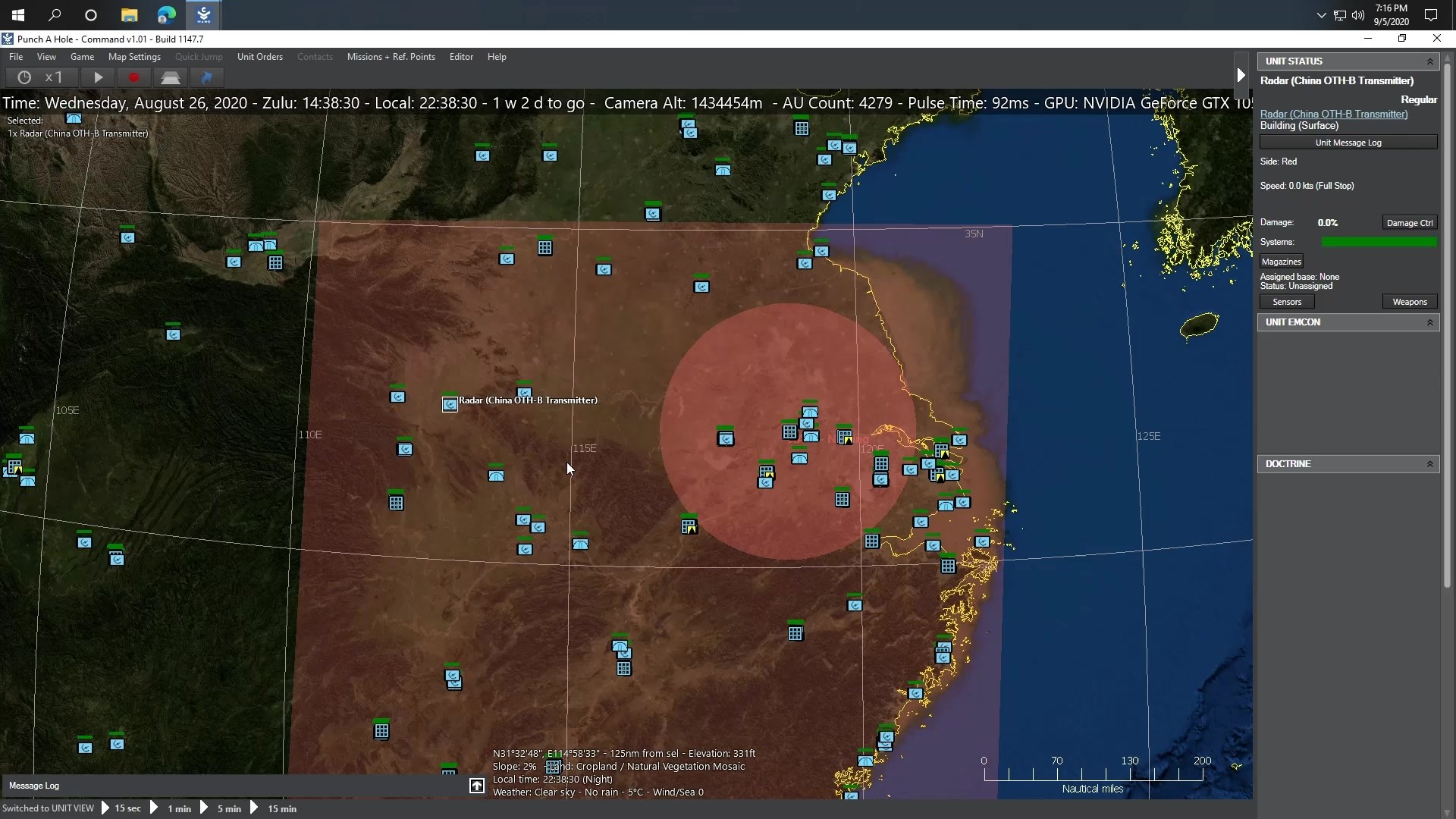Click the right panel vertical scrollbar
The height and width of the screenshot is (819, 1456).
[1447, 326]
